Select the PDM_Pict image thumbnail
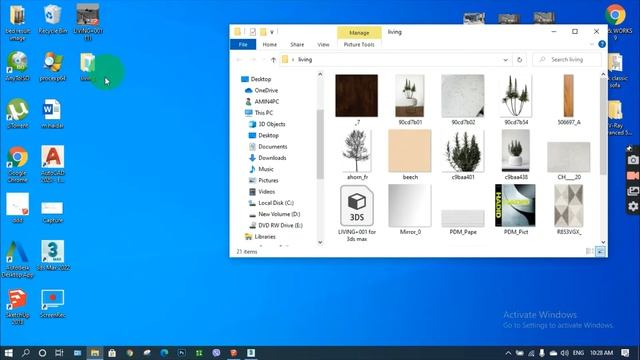Image resolution: width=640 pixels, height=360 pixels. [516, 210]
